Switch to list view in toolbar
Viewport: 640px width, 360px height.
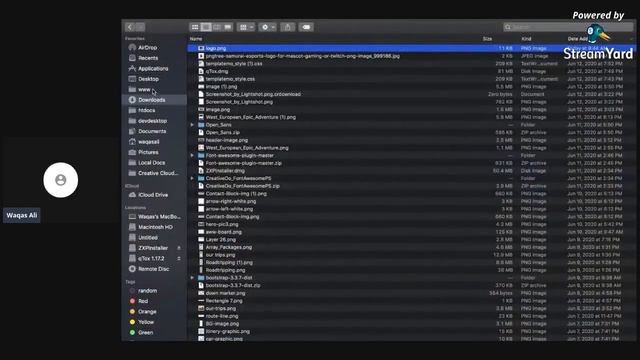206,27
